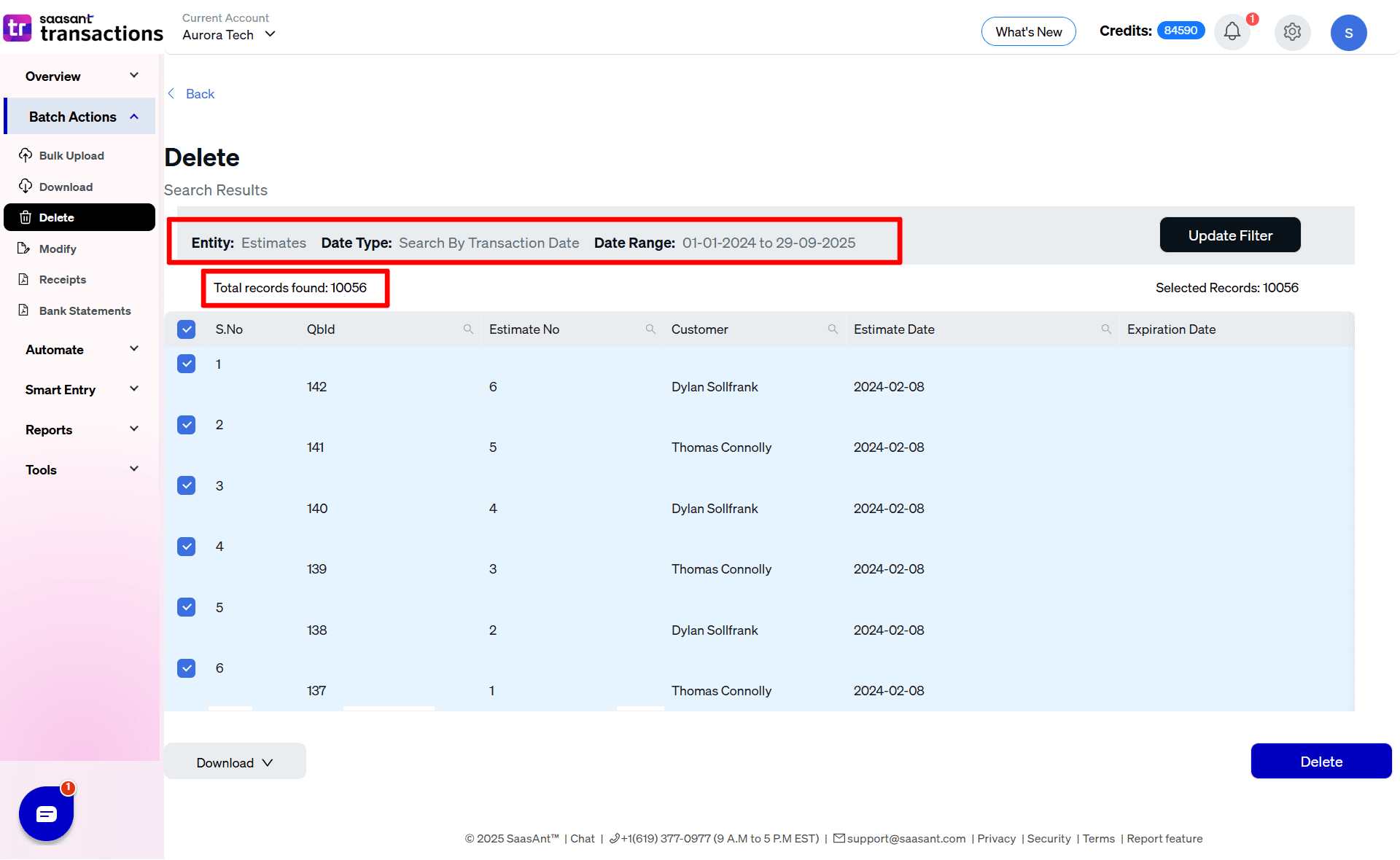Open the Download options dropdown
The width and height of the screenshot is (1400, 860).
[x=235, y=762]
